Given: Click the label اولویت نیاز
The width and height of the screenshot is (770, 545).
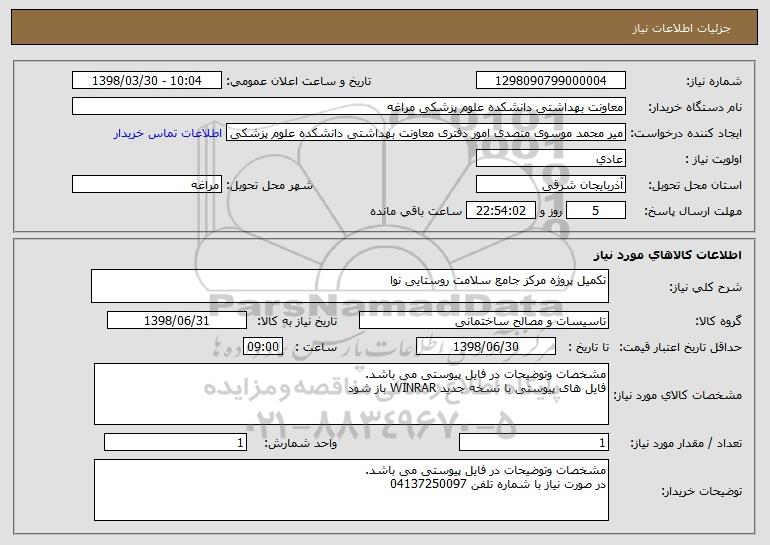Looking at the screenshot, I should tap(714, 159).
